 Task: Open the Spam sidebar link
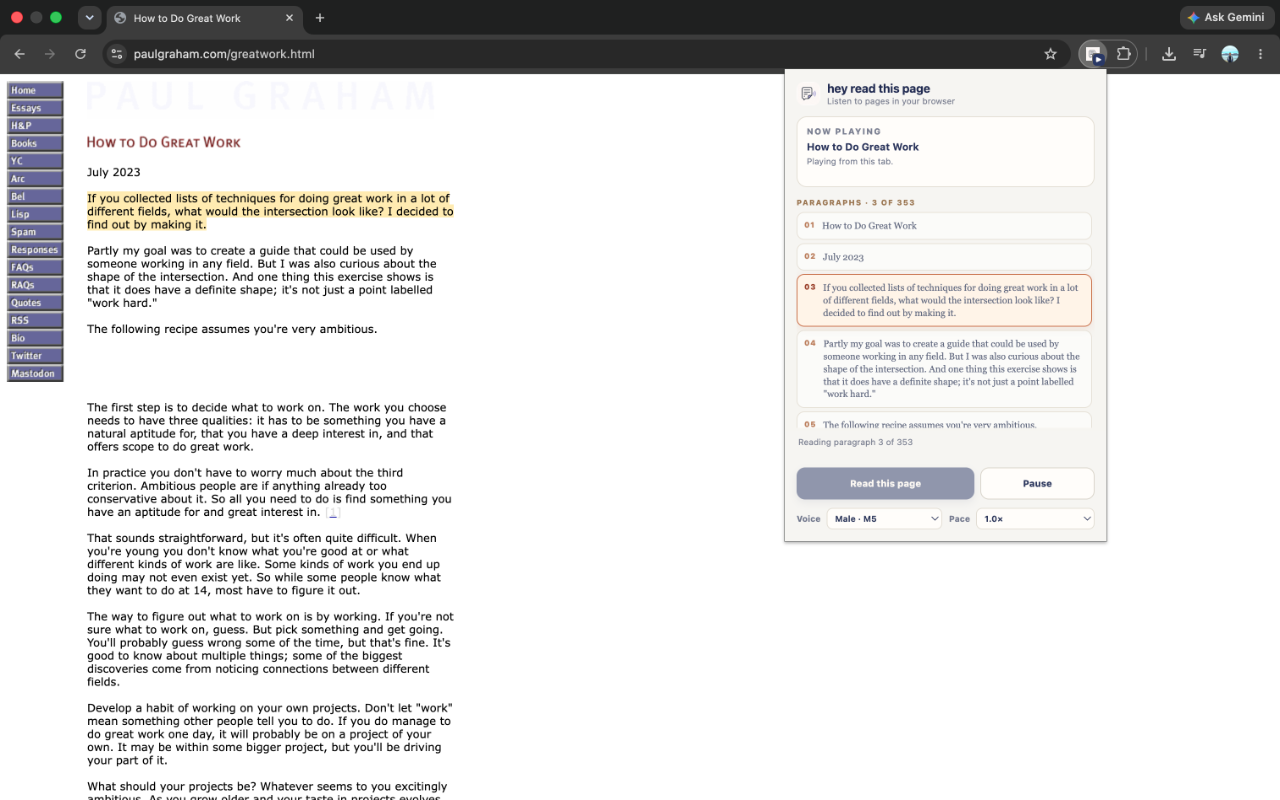coord(35,232)
